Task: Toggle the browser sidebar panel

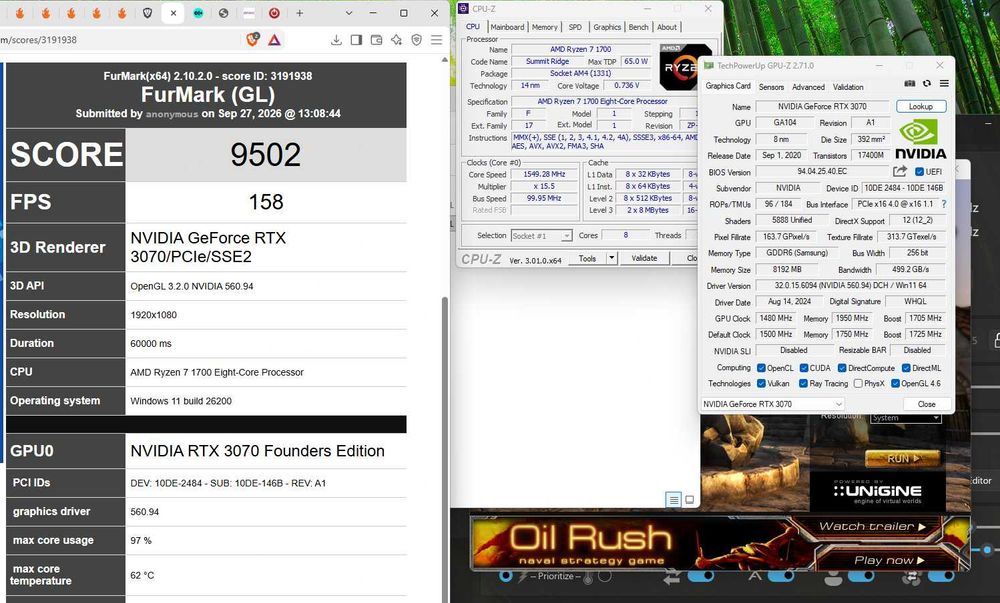Action: [x=357, y=40]
